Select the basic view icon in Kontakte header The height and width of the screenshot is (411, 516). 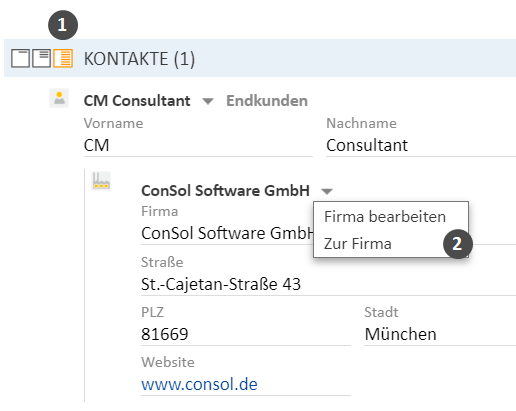click(x=42, y=58)
